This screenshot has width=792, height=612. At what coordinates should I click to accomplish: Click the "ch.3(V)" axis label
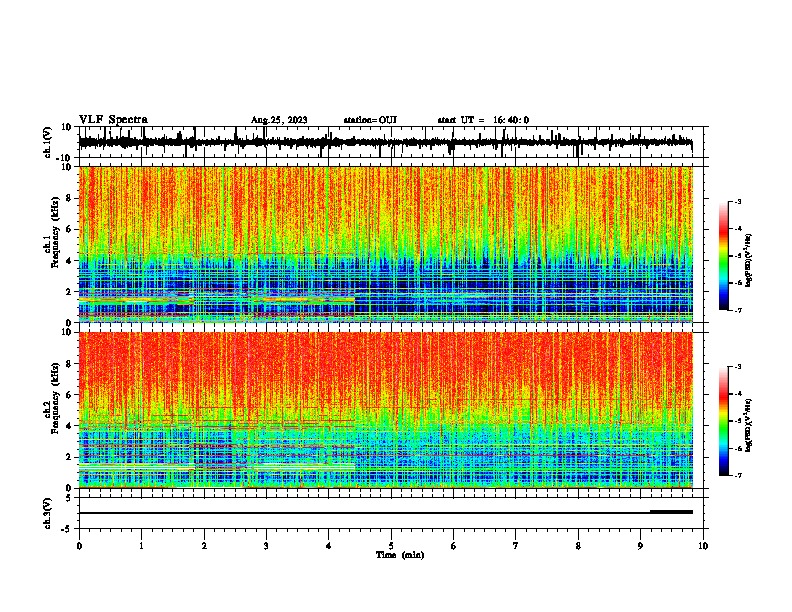tap(47, 513)
